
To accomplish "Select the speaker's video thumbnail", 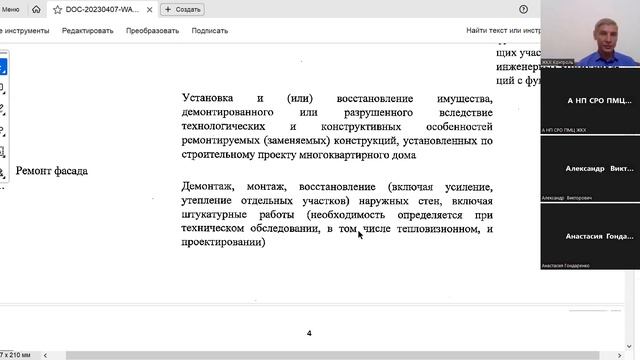I will pos(590,33).
